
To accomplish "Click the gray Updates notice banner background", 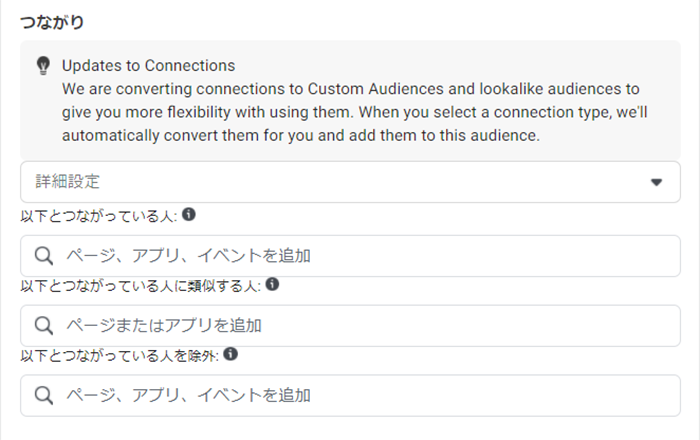I will (350, 100).
